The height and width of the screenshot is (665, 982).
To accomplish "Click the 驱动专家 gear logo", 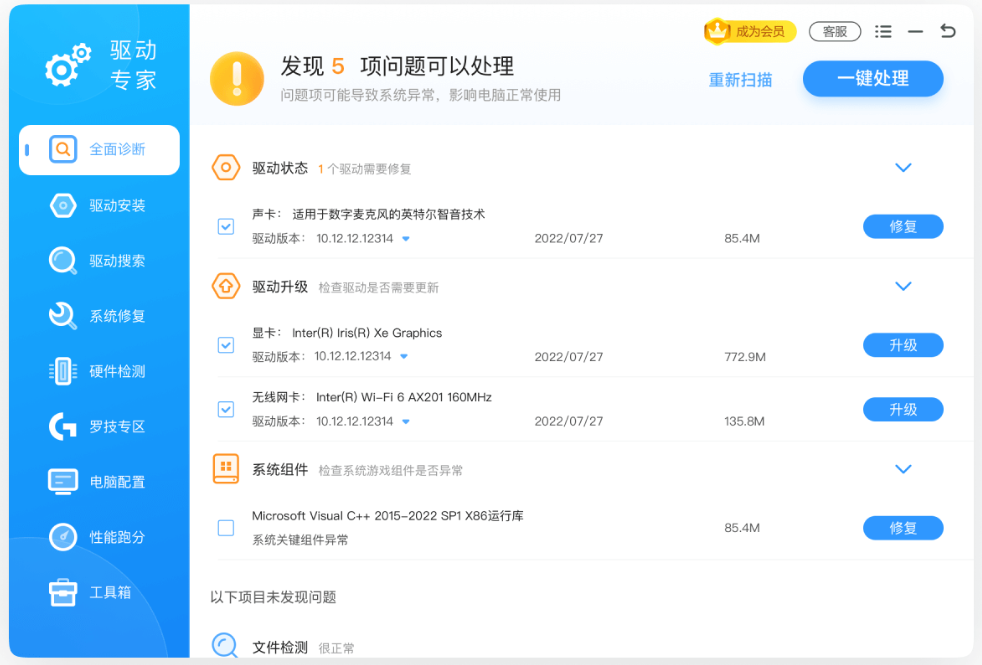I will coord(68,64).
